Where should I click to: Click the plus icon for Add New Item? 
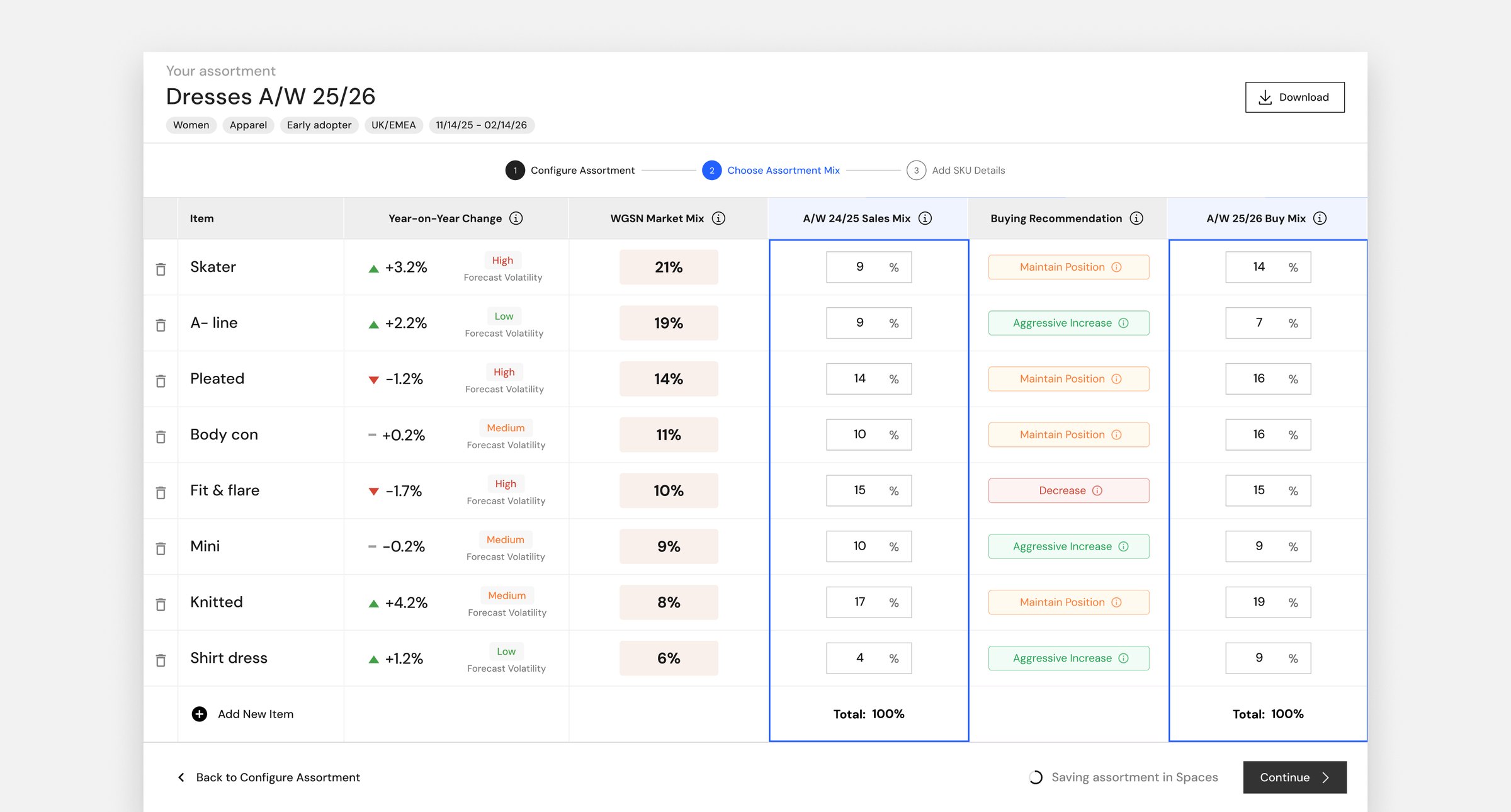coord(199,714)
